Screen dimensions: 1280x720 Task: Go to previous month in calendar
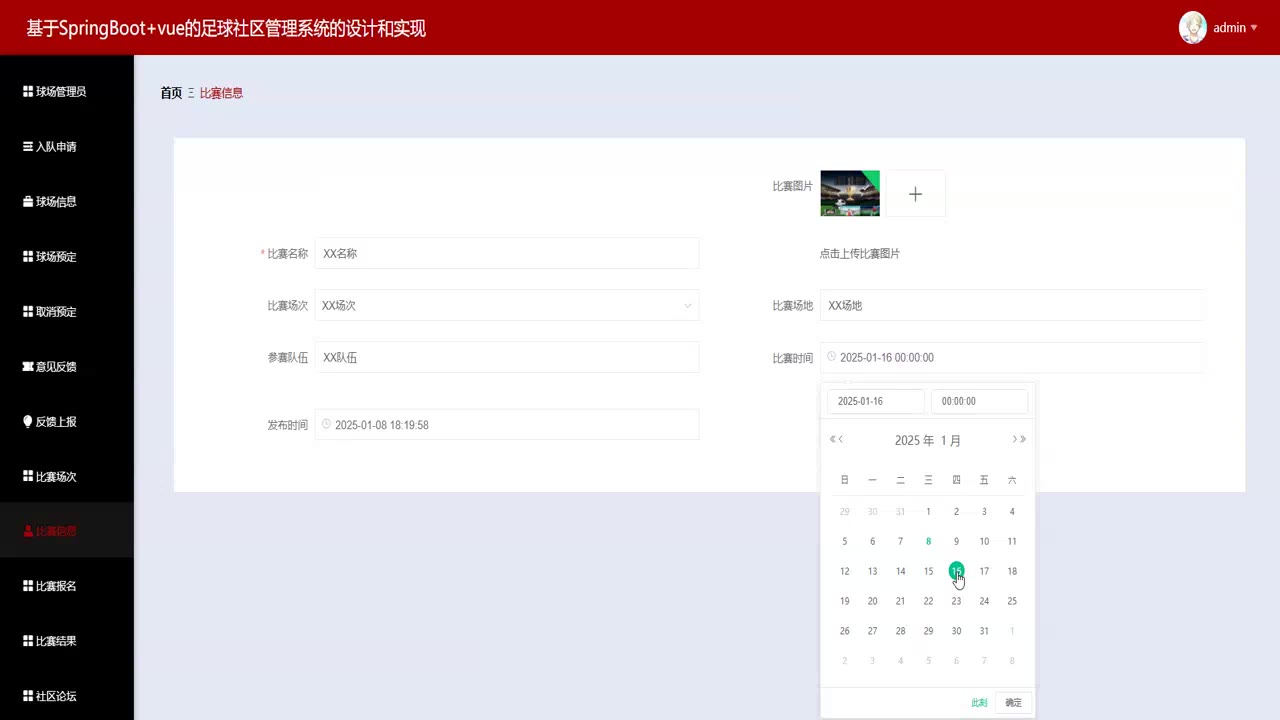click(841, 440)
